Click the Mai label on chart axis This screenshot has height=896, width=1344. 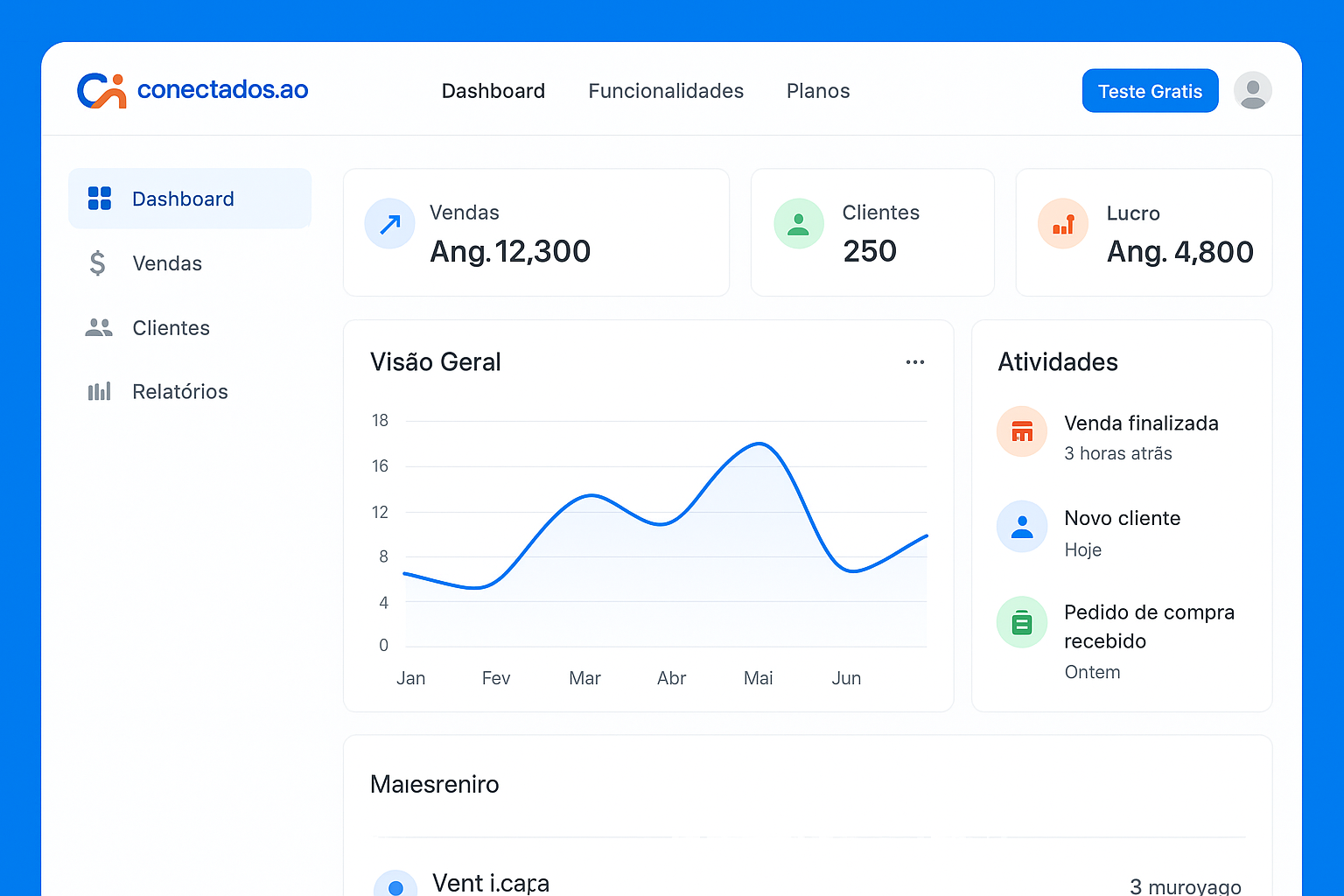click(759, 678)
